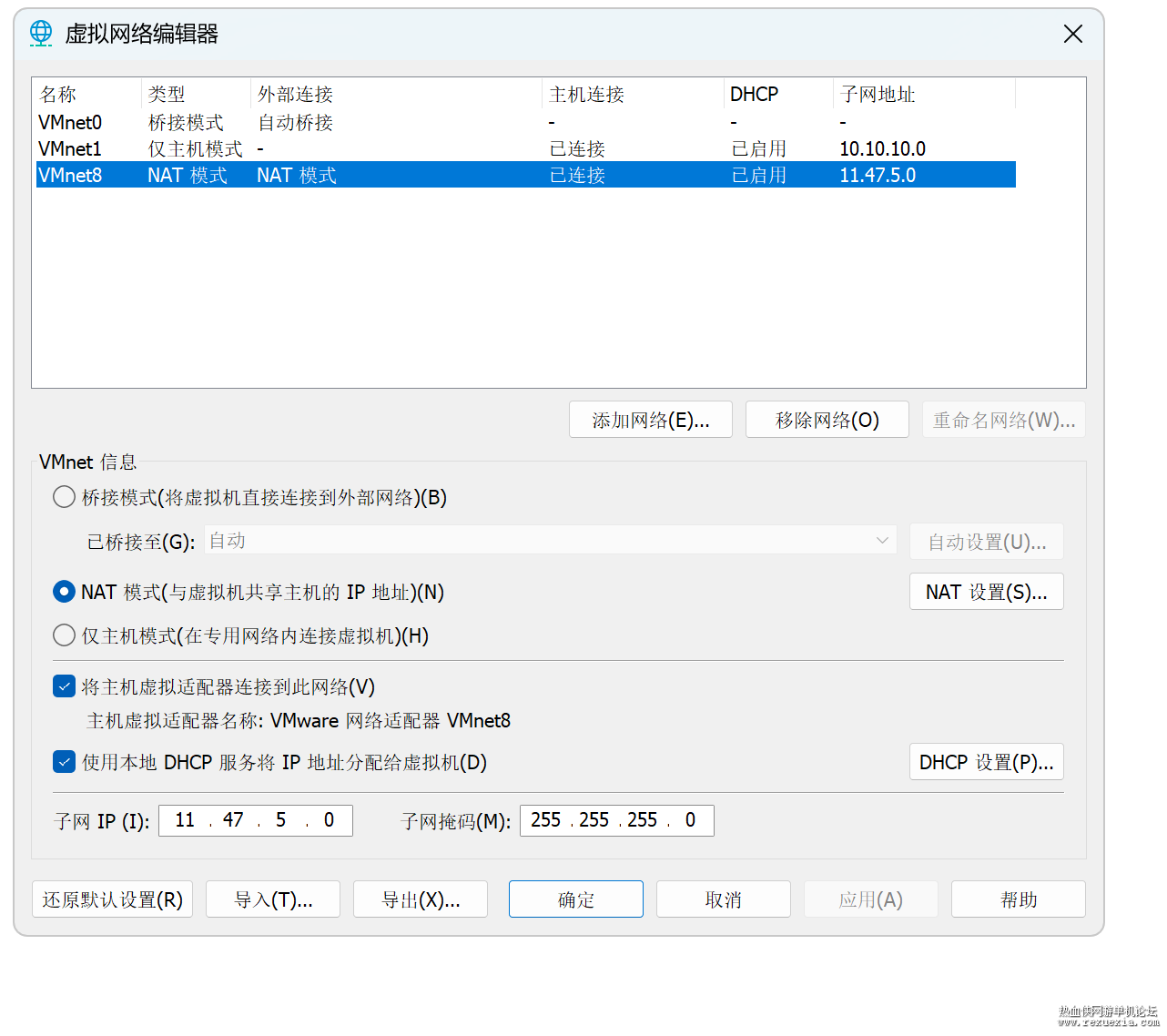Click the 重命名网络(W)... button
This screenshot has height=1036, width=1167.
(x=1004, y=420)
